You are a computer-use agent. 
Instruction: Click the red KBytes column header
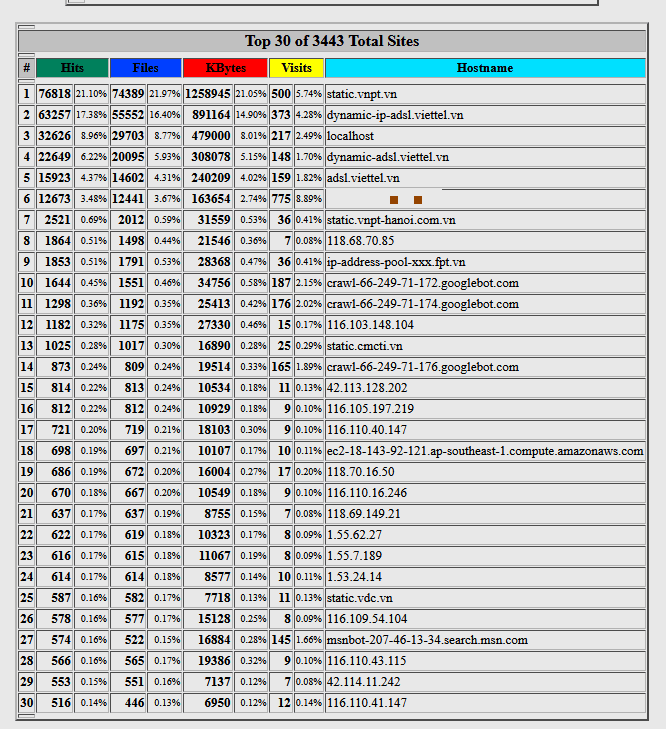[225, 68]
